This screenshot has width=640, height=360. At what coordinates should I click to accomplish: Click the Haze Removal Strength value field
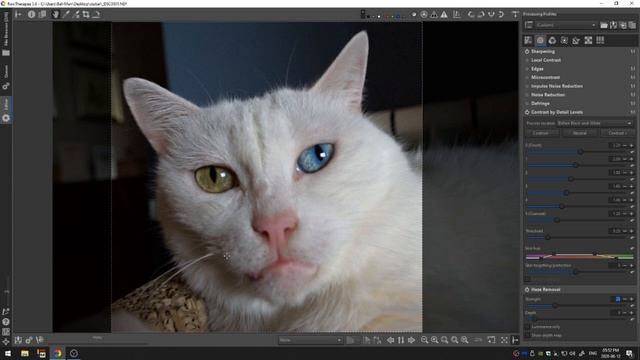tap(615, 299)
